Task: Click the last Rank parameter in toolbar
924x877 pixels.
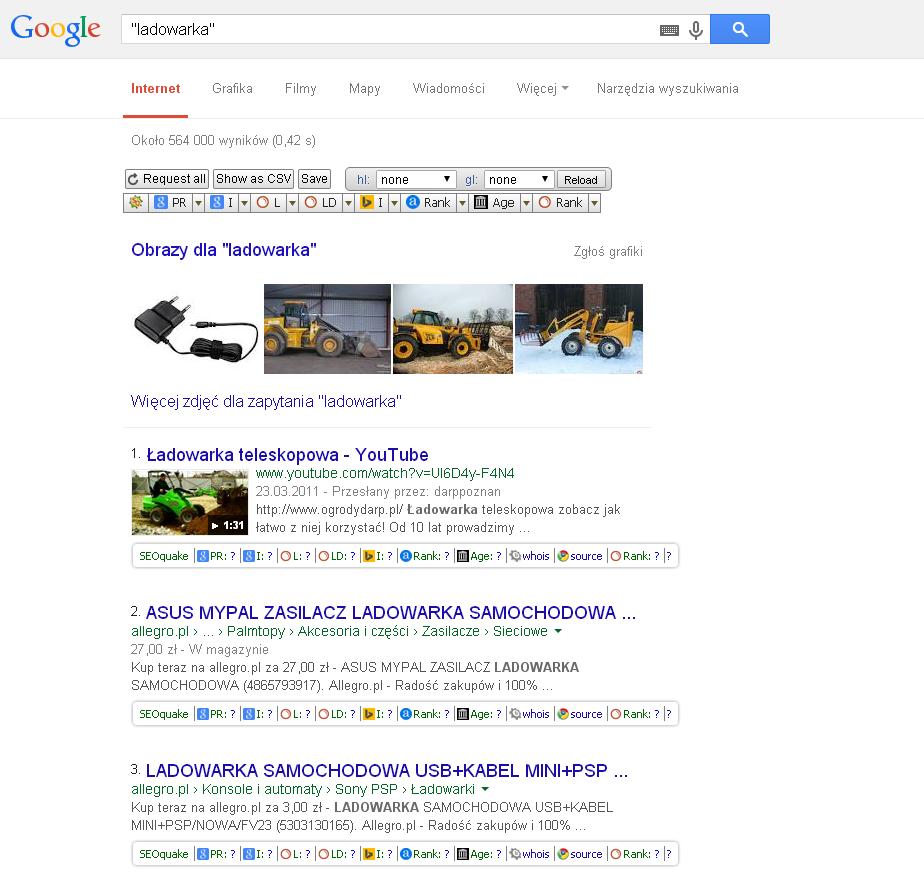Action: point(561,202)
